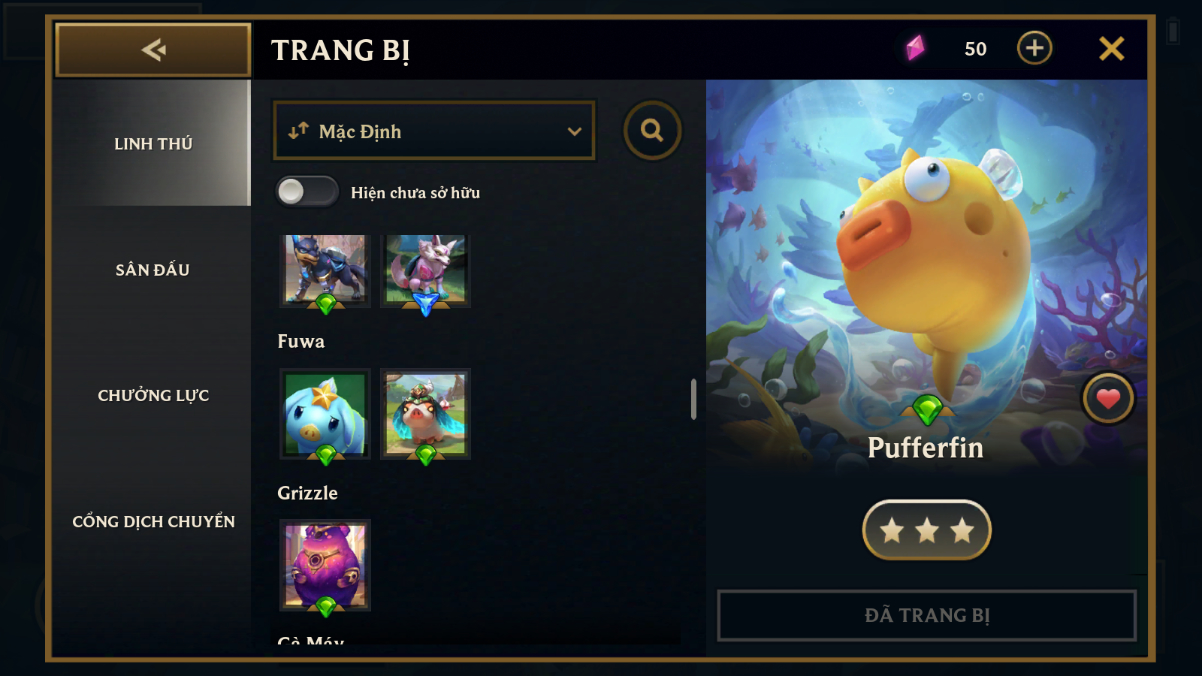Open the Mặc Định sort dropdown
Screen dimensions: 1202x676
tap(434, 131)
